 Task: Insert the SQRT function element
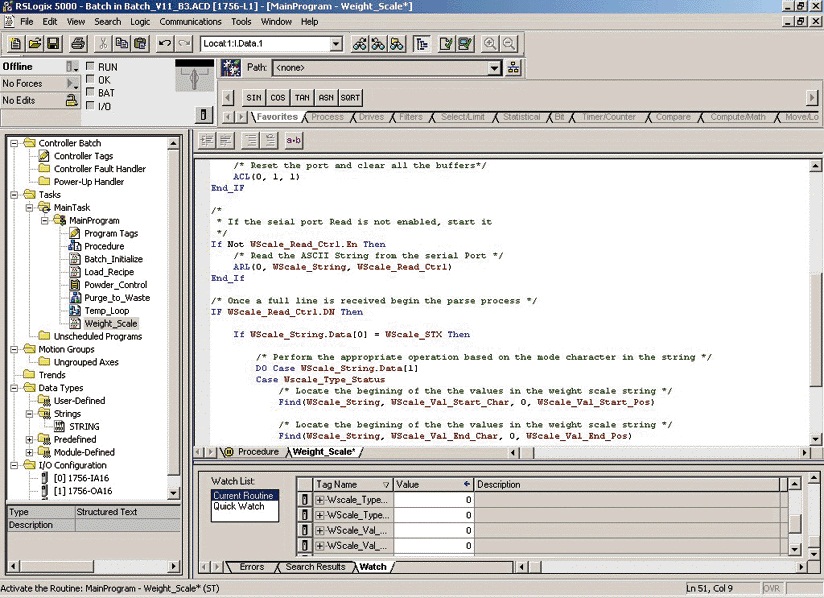coord(350,98)
